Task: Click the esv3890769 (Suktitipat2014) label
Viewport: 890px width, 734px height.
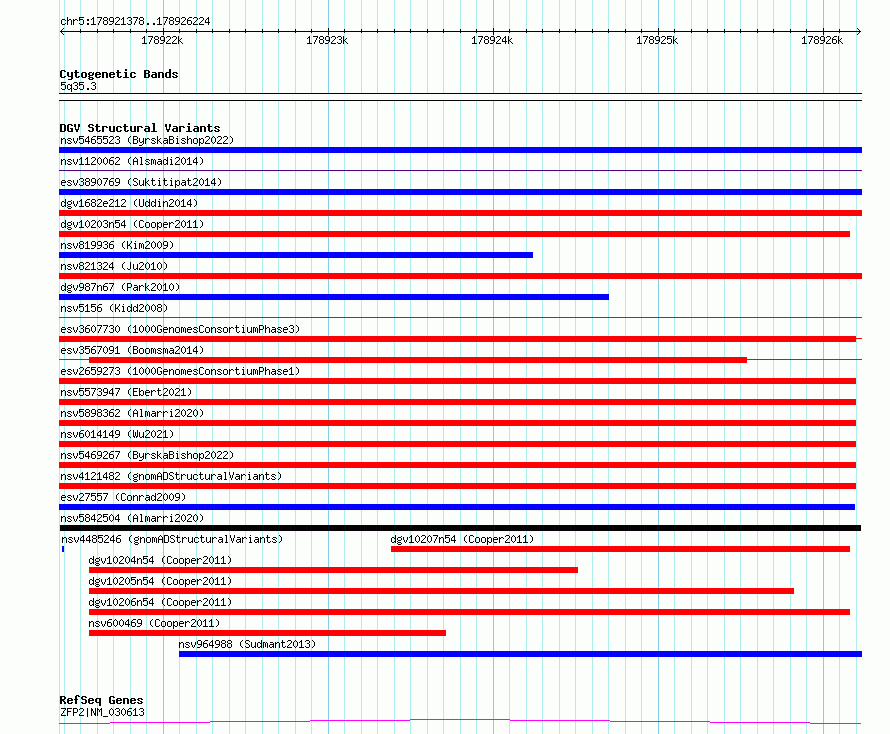Action: point(141,182)
